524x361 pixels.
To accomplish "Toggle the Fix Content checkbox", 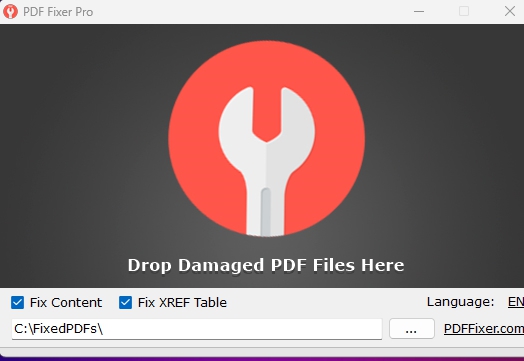I will click(17, 303).
